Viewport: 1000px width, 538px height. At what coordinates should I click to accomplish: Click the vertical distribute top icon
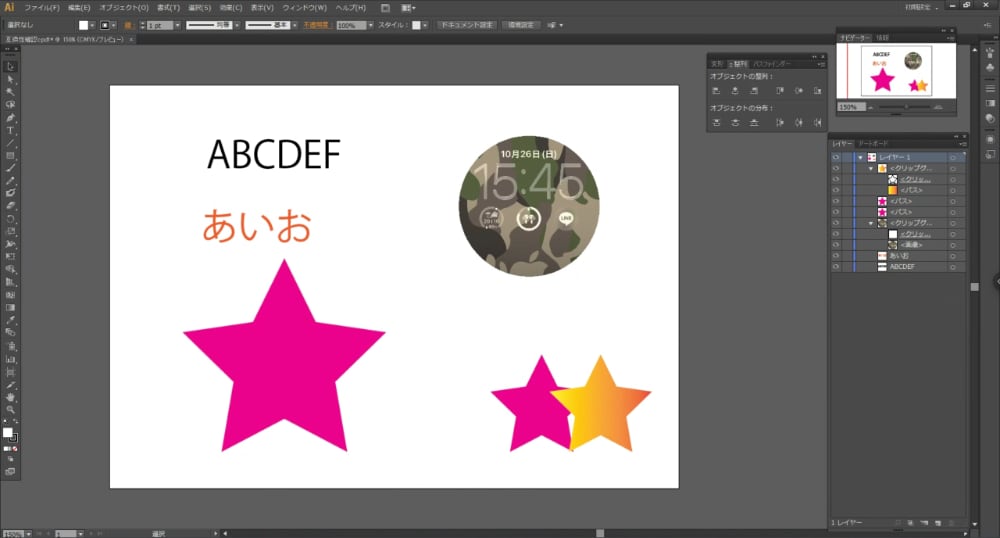point(716,122)
